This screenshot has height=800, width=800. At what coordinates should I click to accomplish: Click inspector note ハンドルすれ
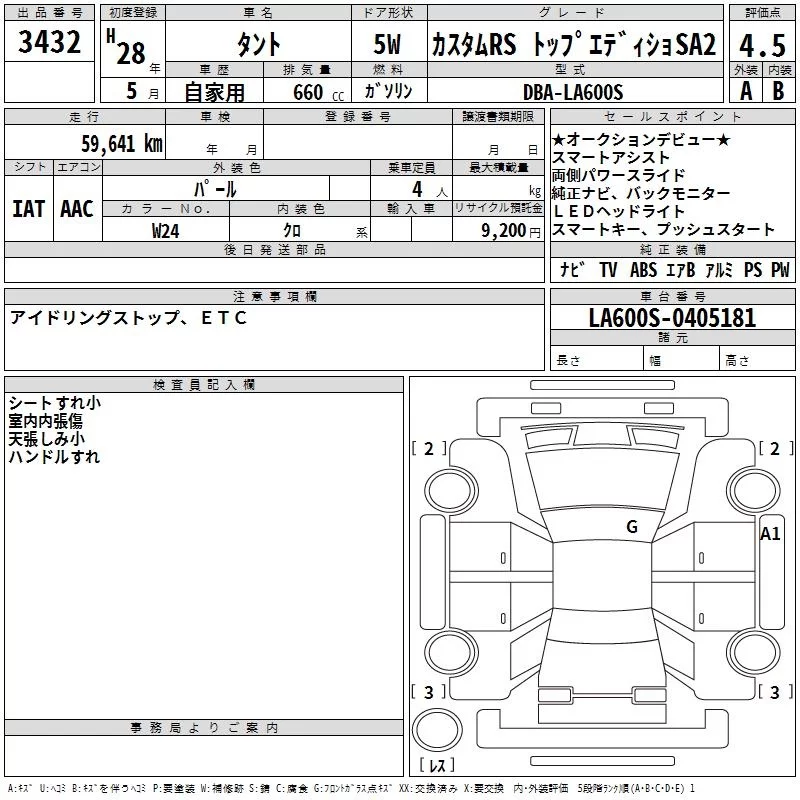click(x=54, y=456)
